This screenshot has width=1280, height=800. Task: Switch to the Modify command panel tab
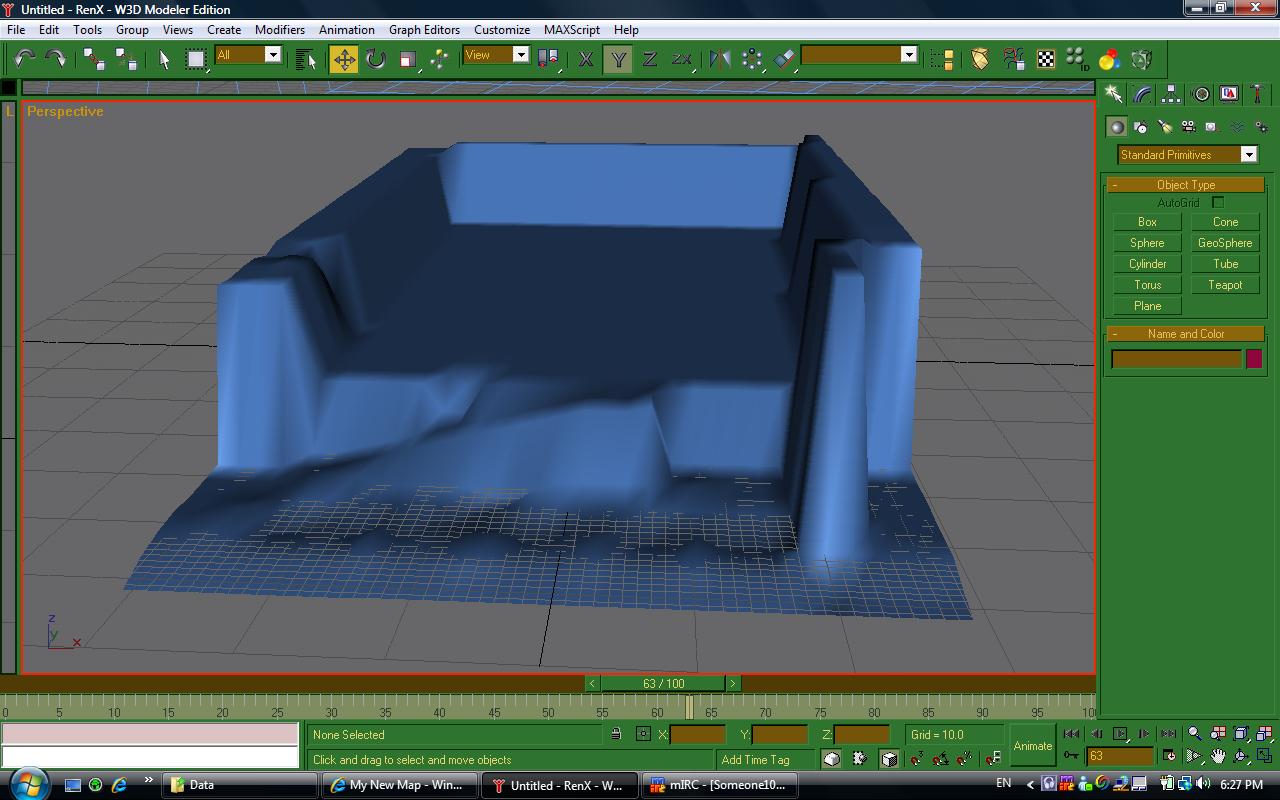pyautogui.click(x=1142, y=94)
